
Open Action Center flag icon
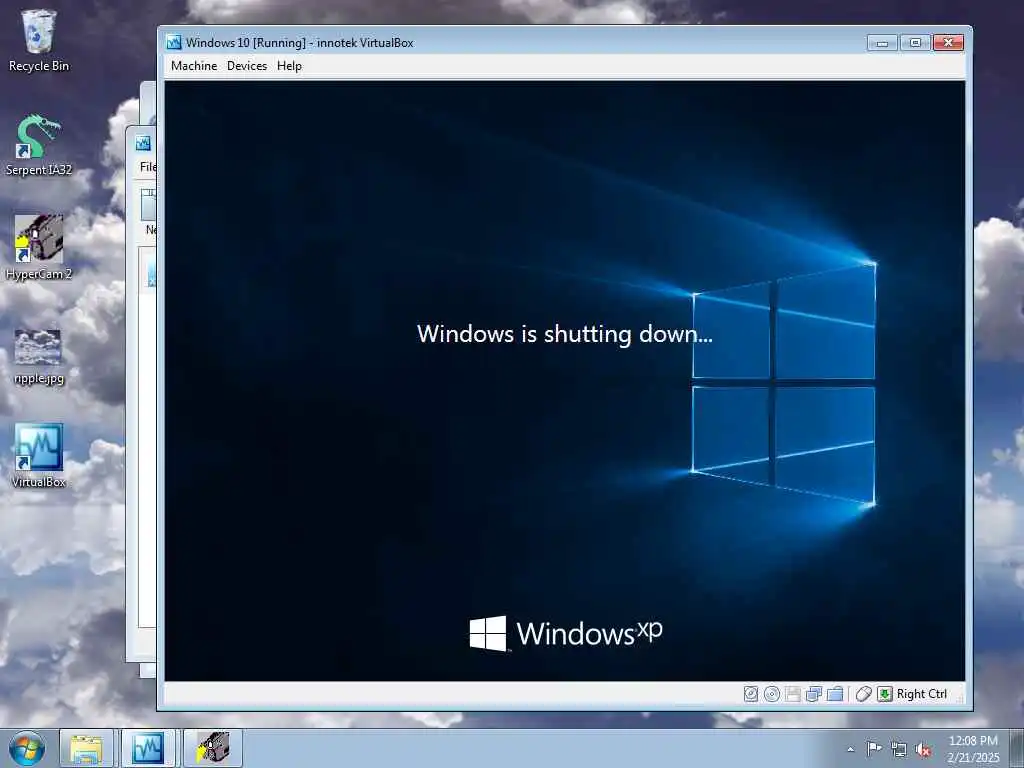click(873, 748)
